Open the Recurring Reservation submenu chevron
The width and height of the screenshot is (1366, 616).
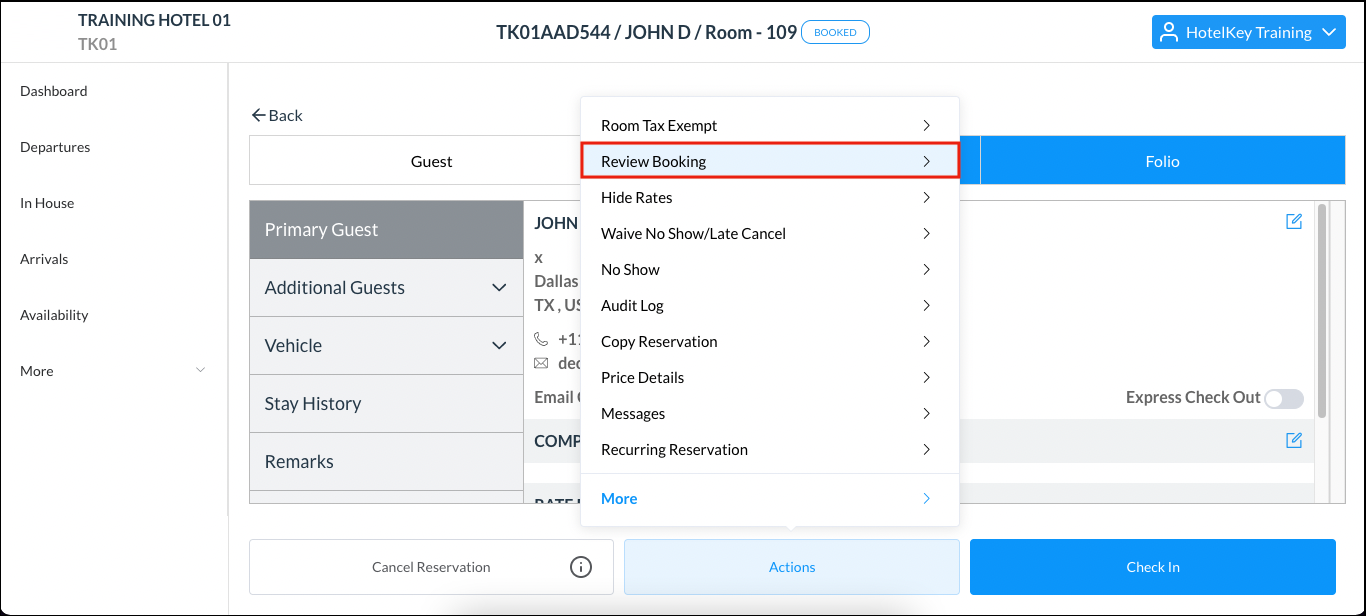point(926,450)
